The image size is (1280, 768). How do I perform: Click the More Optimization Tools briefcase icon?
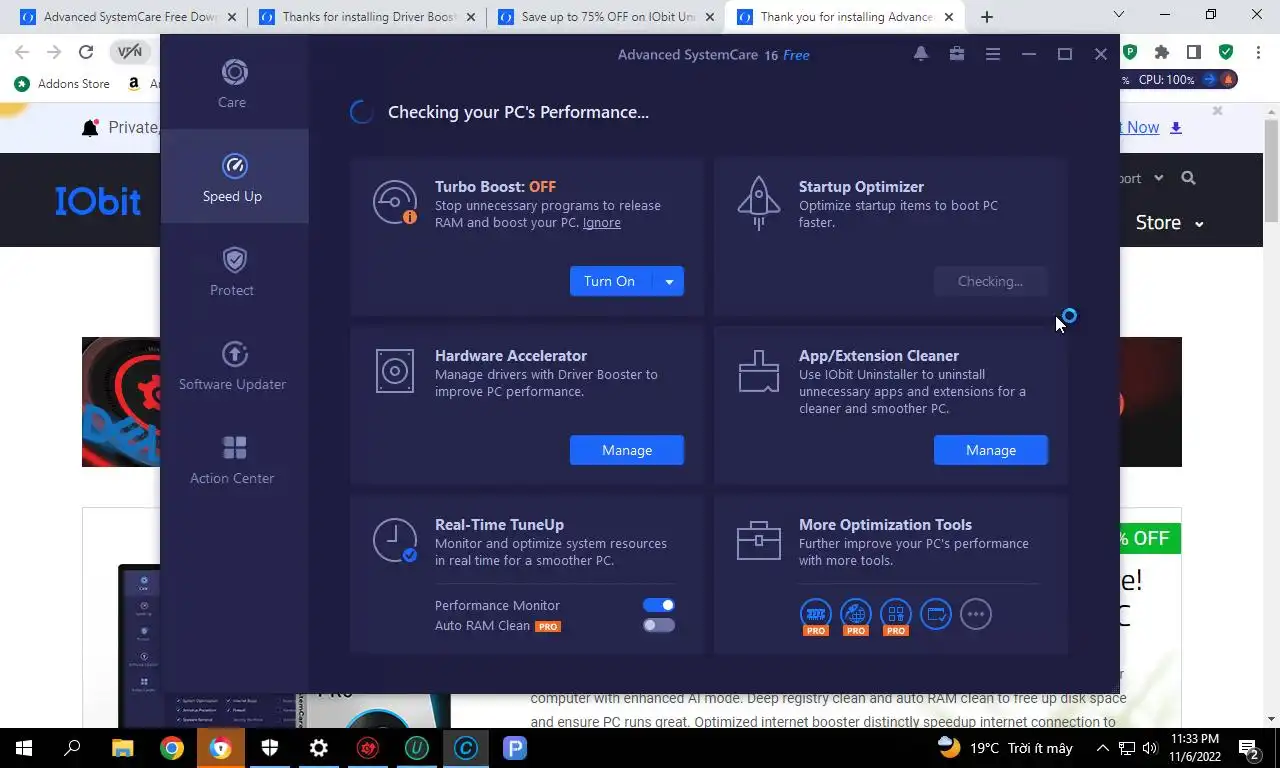tap(759, 540)
